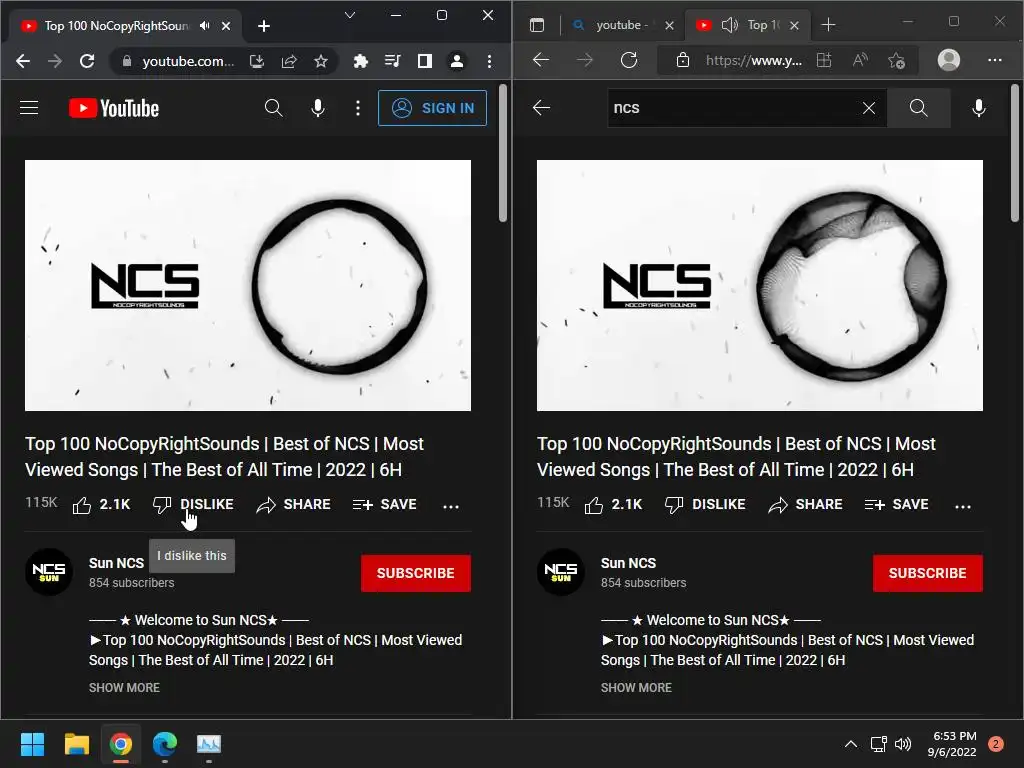This screenshot has width=1024, height=768.
Task: Click SHARE in the Edge window
Action: coord(805,505)
